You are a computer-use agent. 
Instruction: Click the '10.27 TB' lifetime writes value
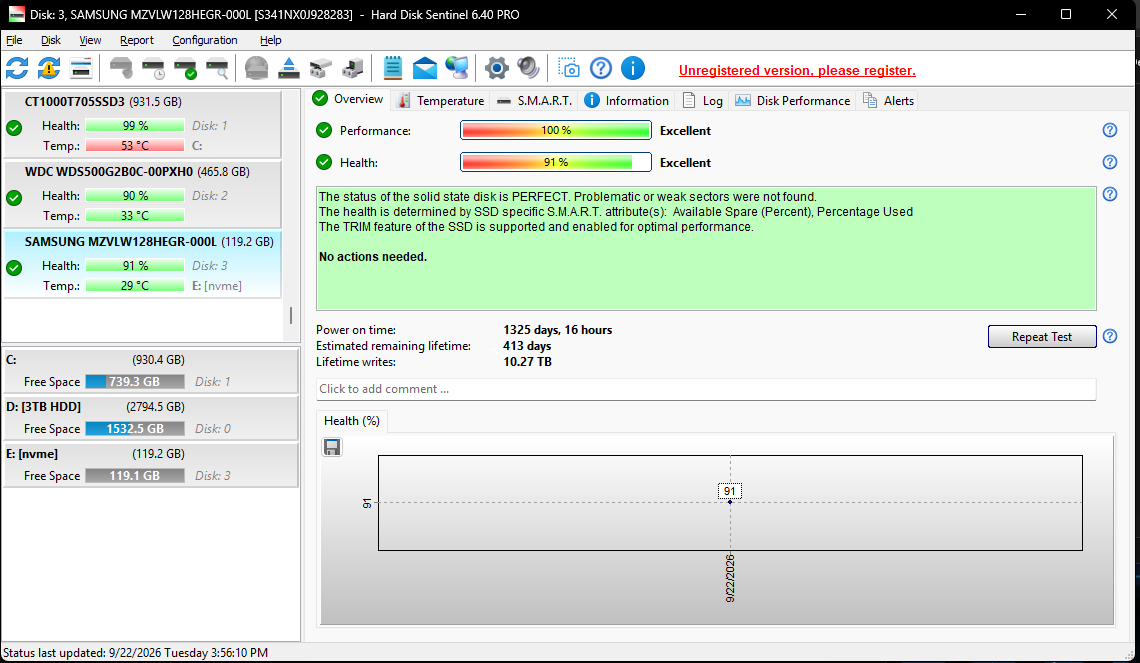[x=527, y=362]
